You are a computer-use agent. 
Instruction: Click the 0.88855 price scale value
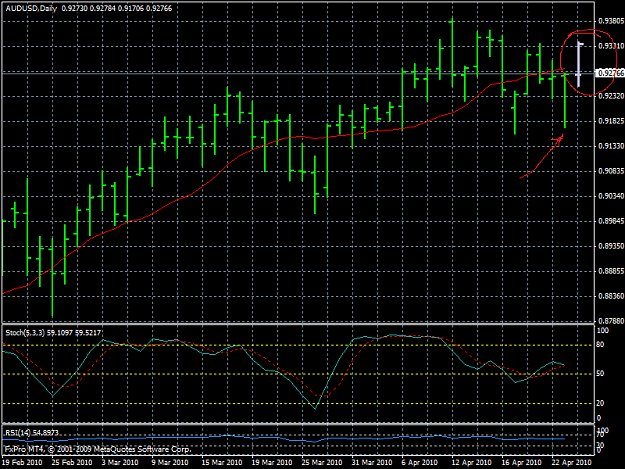tap(611, 271)
